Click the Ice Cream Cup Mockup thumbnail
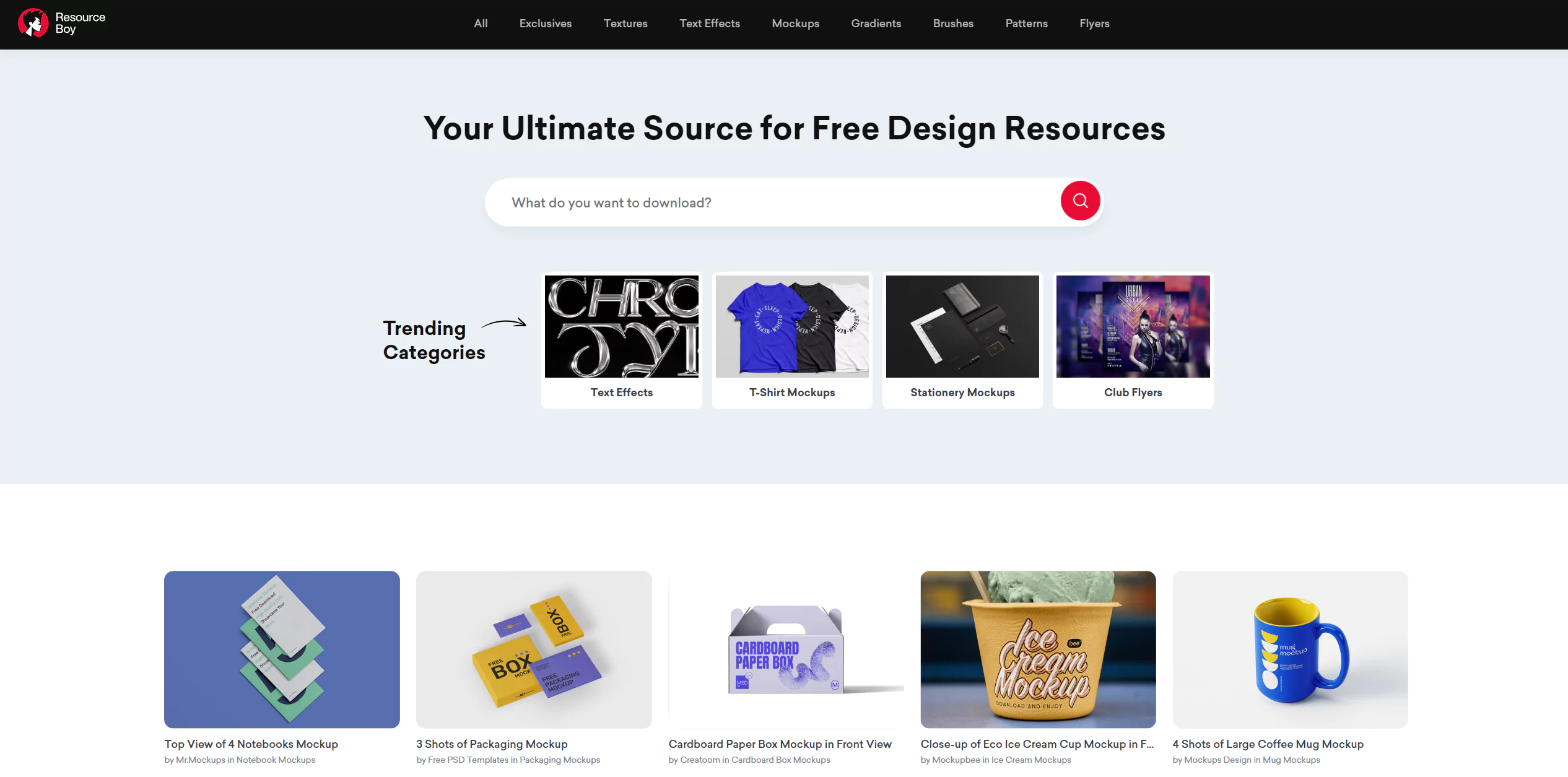 coord(1038,649)
